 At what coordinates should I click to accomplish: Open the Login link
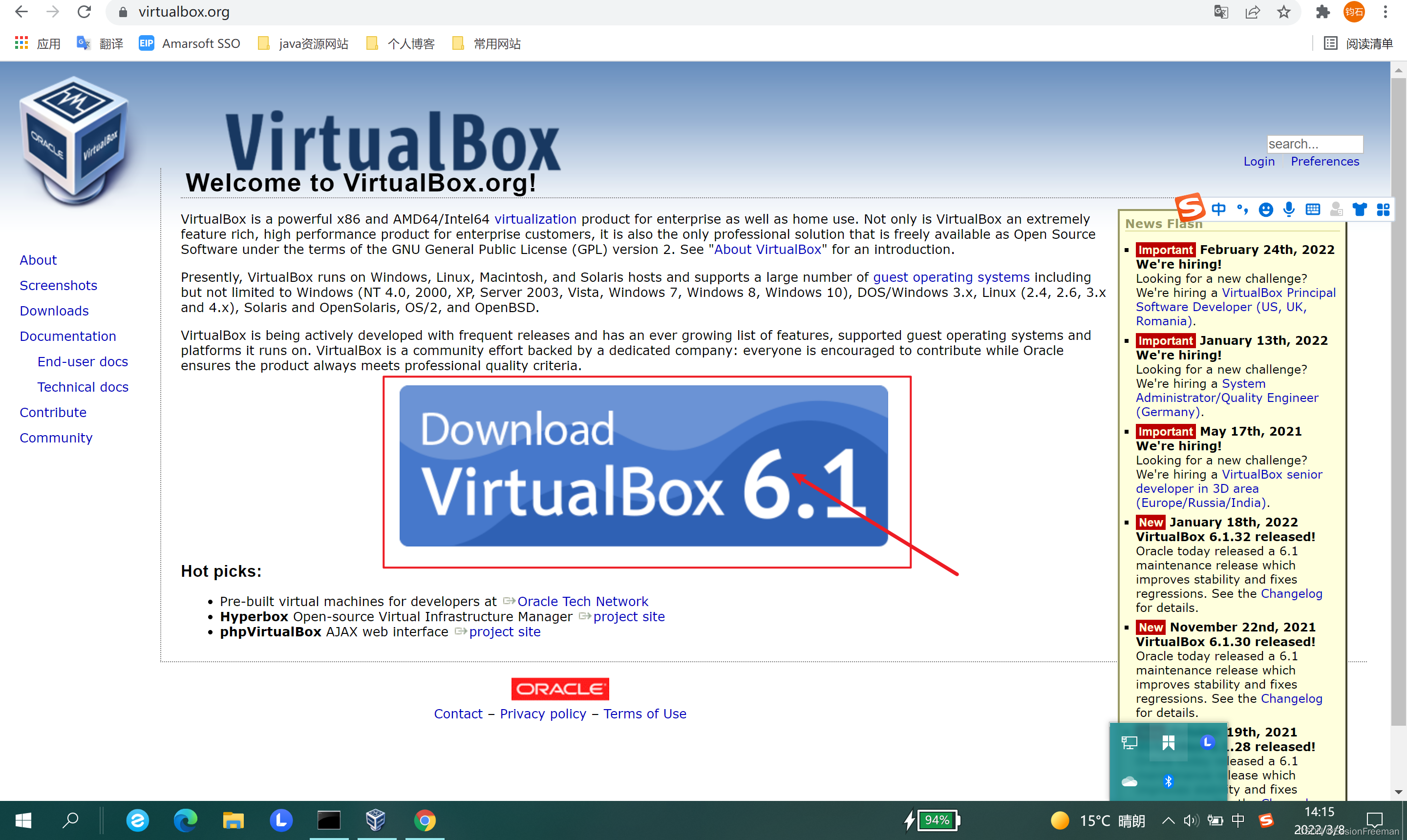1258,162
